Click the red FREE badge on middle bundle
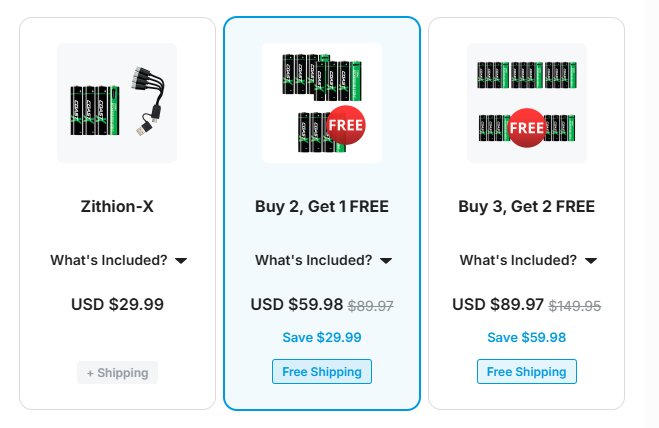 click(346, 125)
